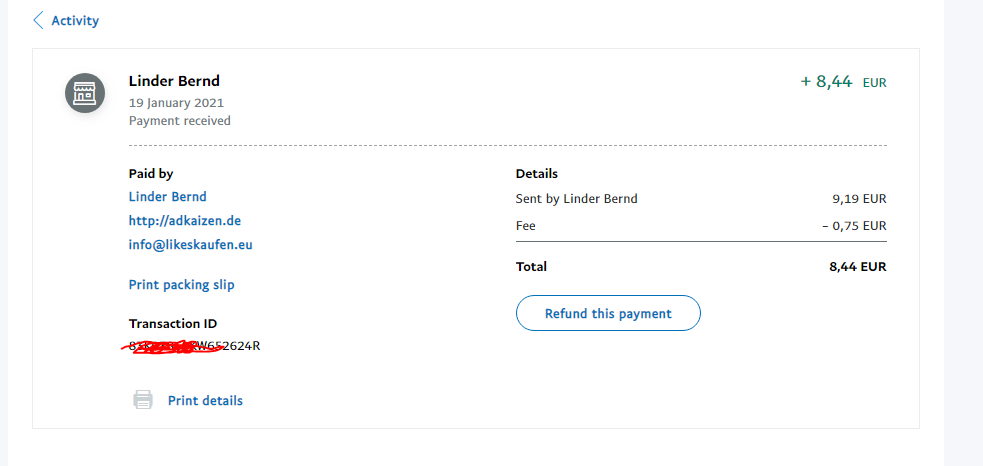Open Print packing slip link
983x466 pixels.
click(x=181, y=285)
